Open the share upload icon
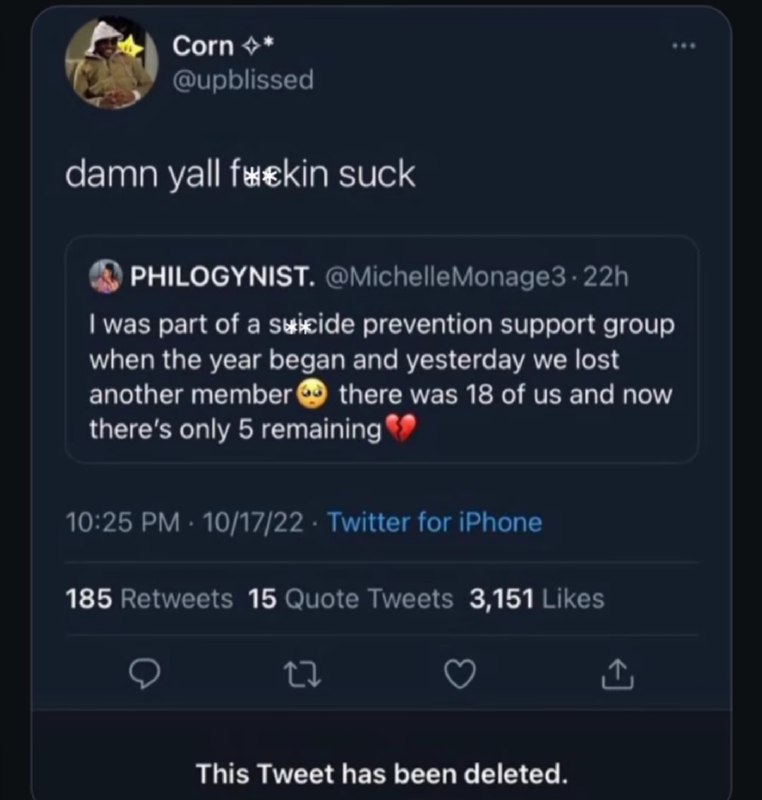The image size is (762, 800). (617, 674)
